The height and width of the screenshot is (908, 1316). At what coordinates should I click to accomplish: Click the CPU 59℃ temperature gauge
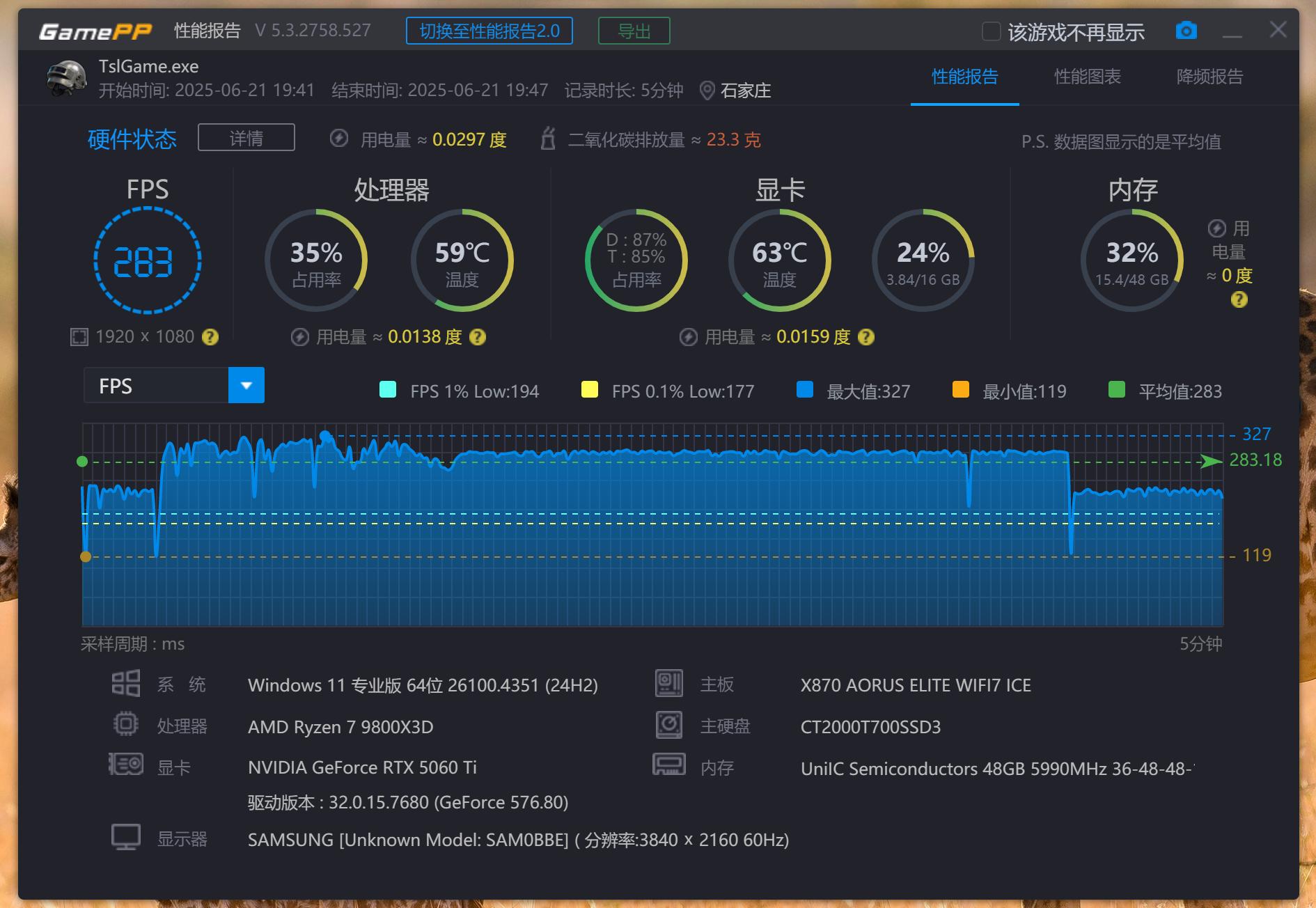tap(462, 260)
